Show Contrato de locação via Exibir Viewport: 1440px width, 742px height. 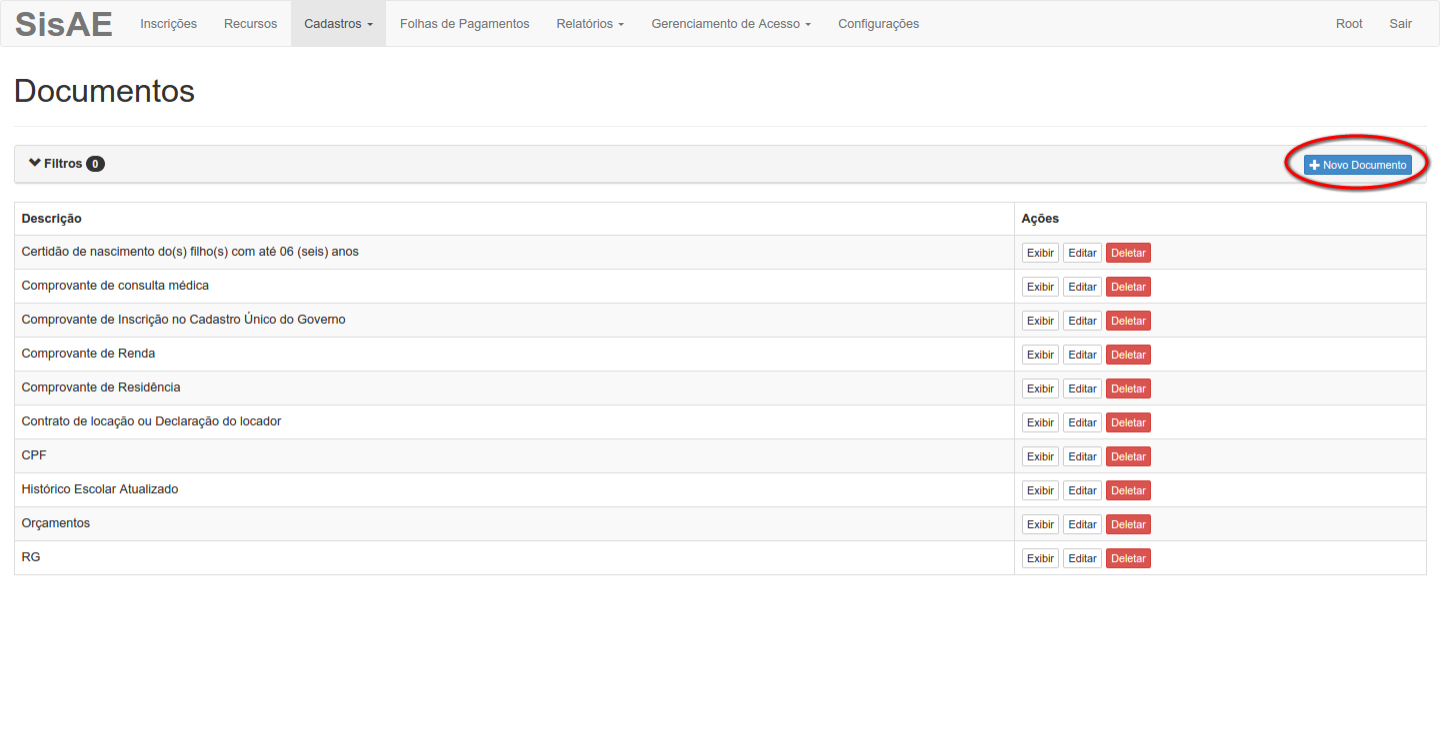pyautogui.click(x=1040, y=423)
